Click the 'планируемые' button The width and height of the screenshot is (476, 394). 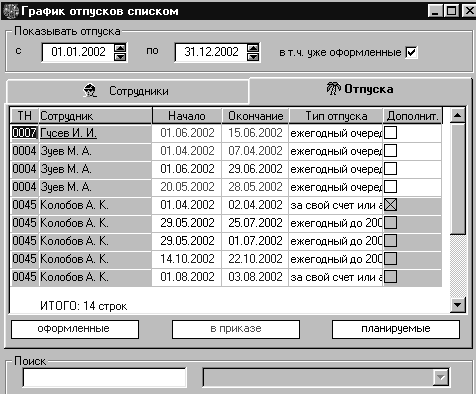[396, 329]
